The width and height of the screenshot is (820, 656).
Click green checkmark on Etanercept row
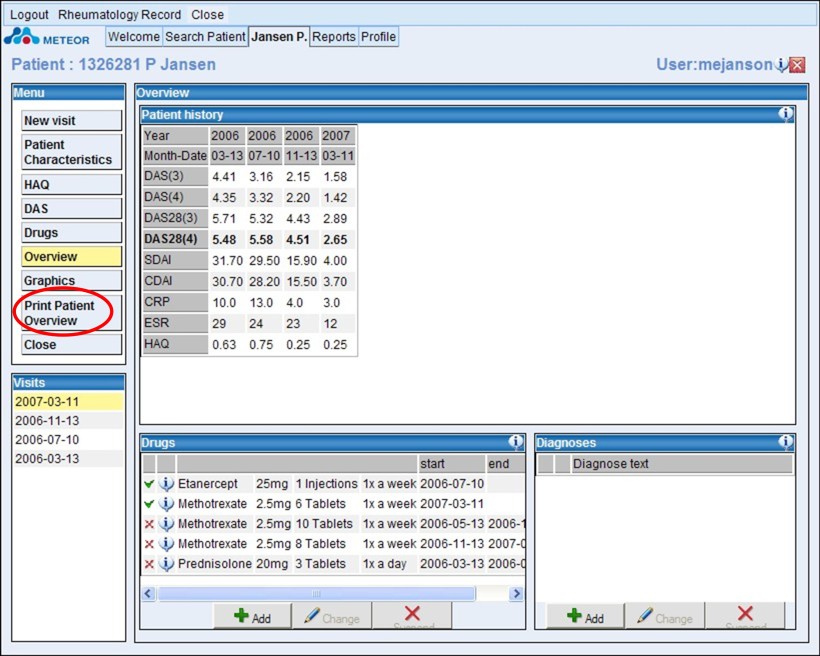[x=149, y=484]
